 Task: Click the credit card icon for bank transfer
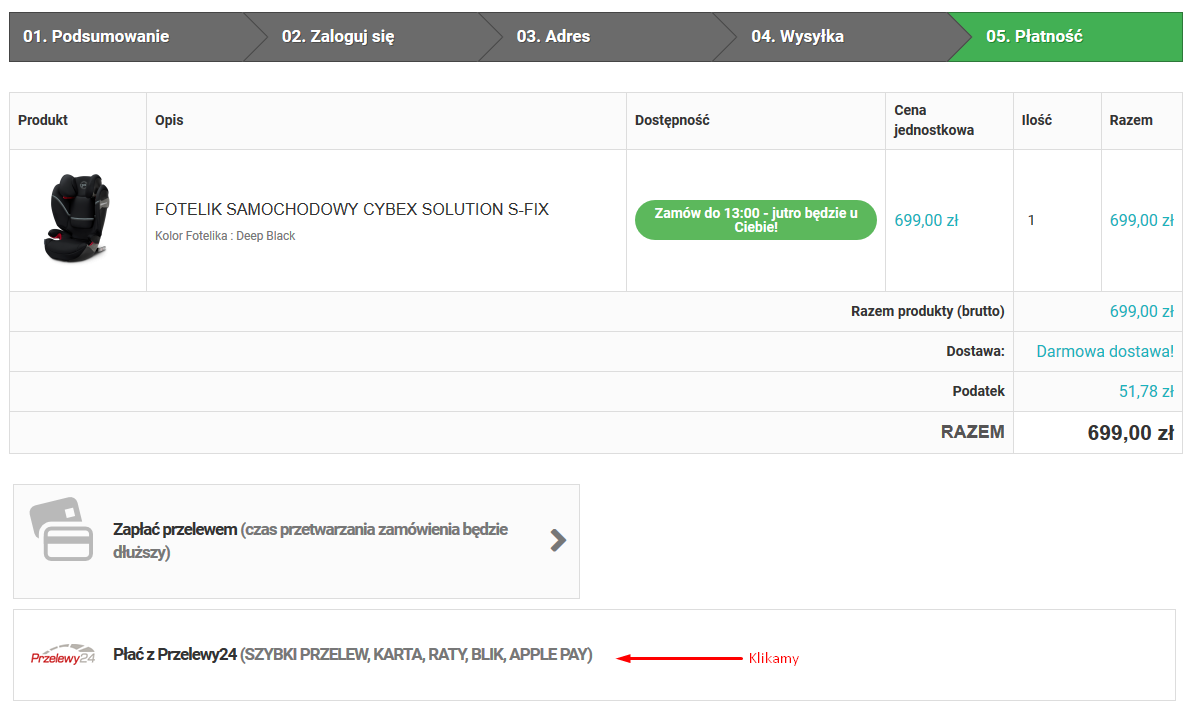[62, 530]
